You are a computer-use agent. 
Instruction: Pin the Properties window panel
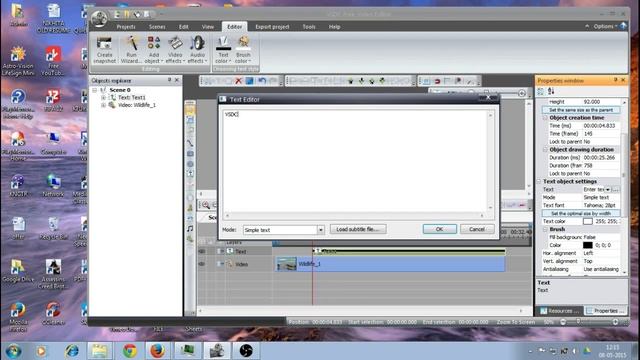pyautogui.click(x=616, y=80)
